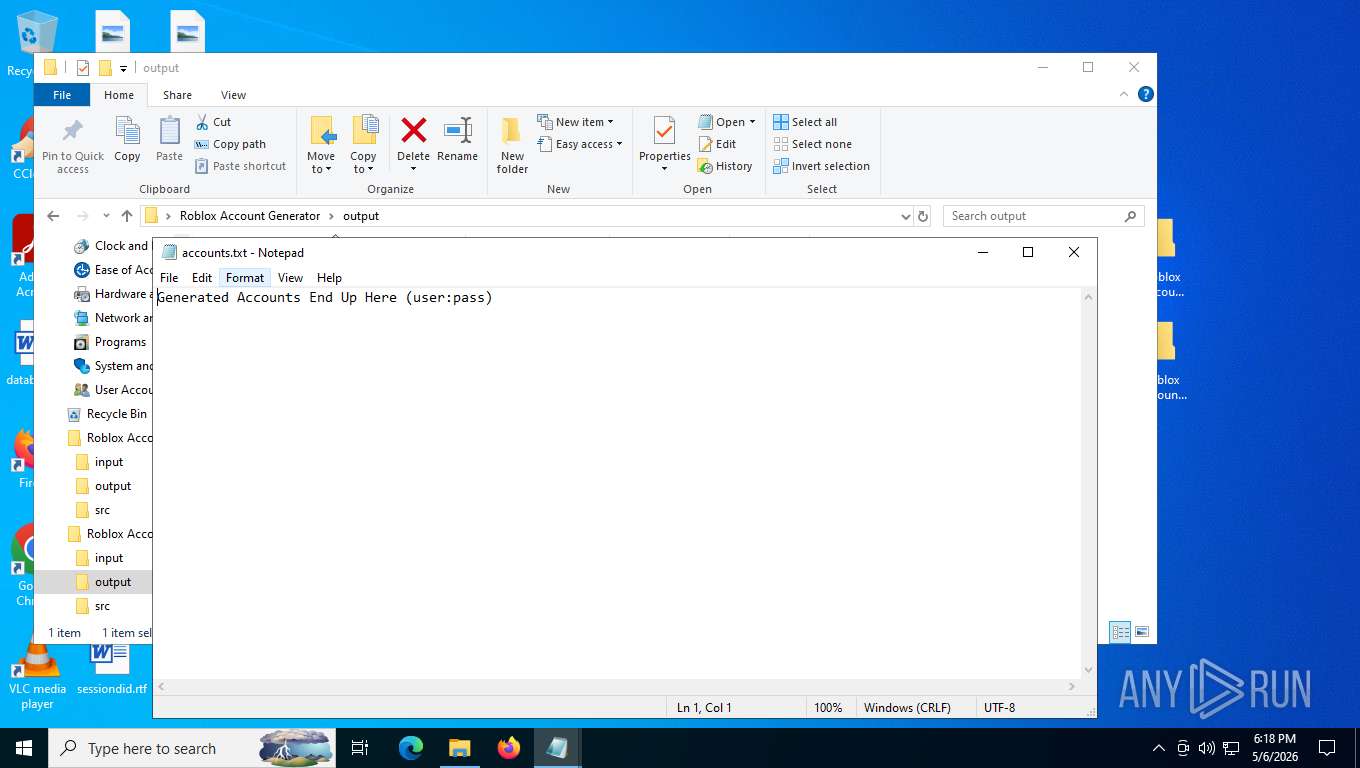Click Notepad vertical scrollbar down arrow

[x=1089, y=670]
